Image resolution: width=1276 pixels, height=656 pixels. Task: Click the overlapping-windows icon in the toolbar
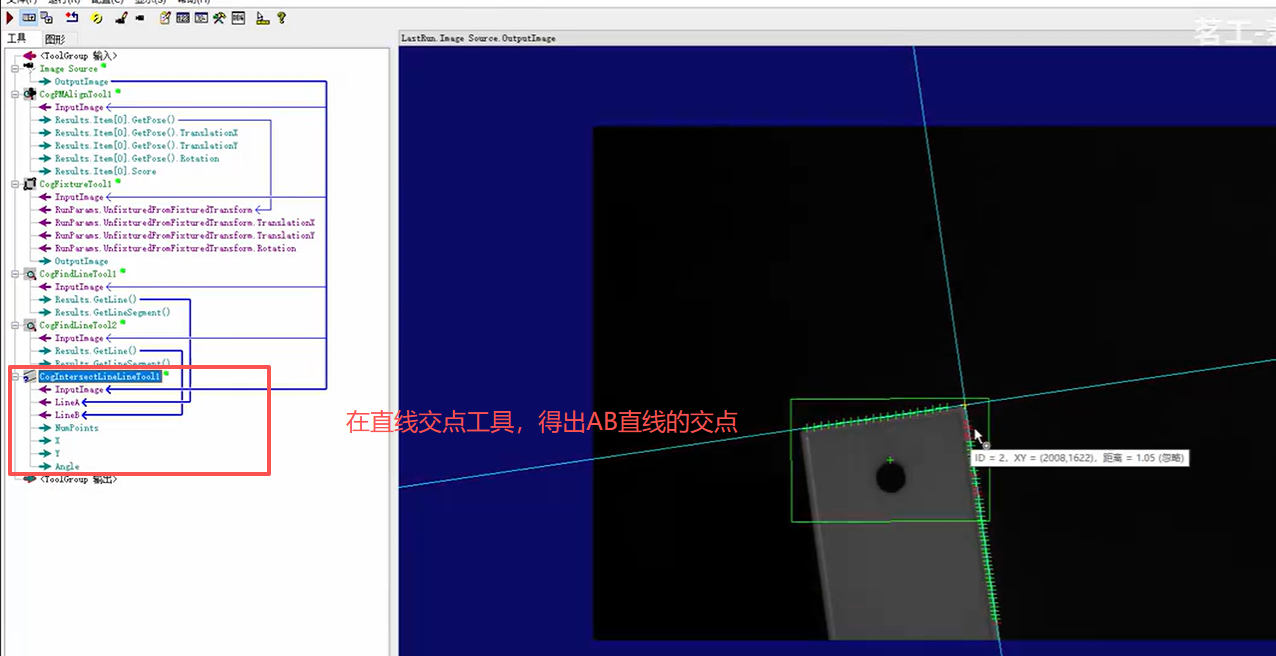pos(46,18)
